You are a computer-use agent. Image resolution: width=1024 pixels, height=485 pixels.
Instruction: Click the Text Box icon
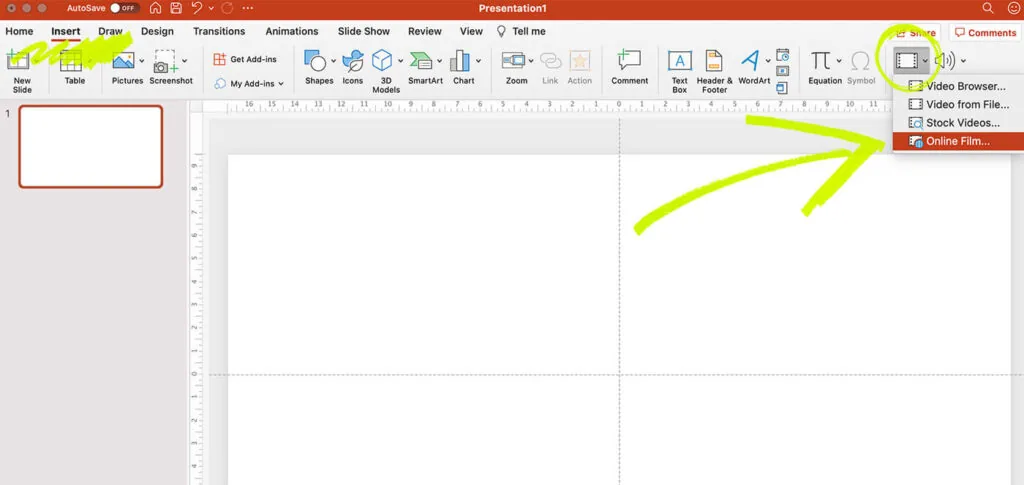point(680,61)
